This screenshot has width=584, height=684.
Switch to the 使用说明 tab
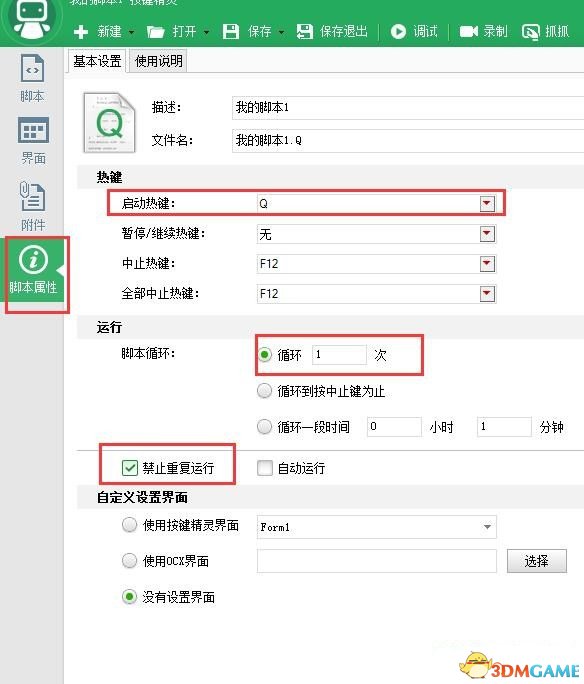(159, 61)
